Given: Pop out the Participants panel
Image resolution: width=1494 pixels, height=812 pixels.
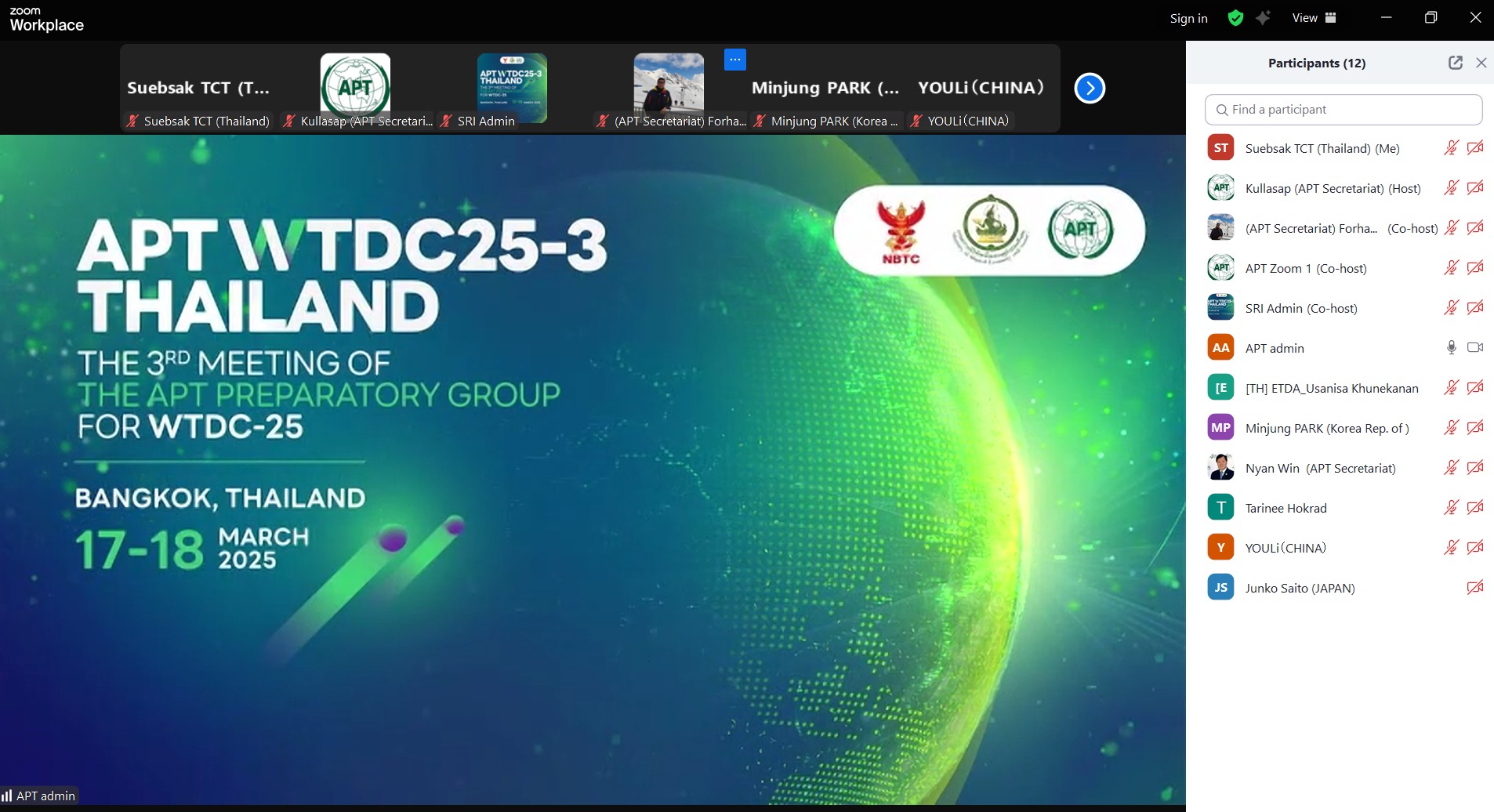Looking at the screenshot, I should point(1456,63).
